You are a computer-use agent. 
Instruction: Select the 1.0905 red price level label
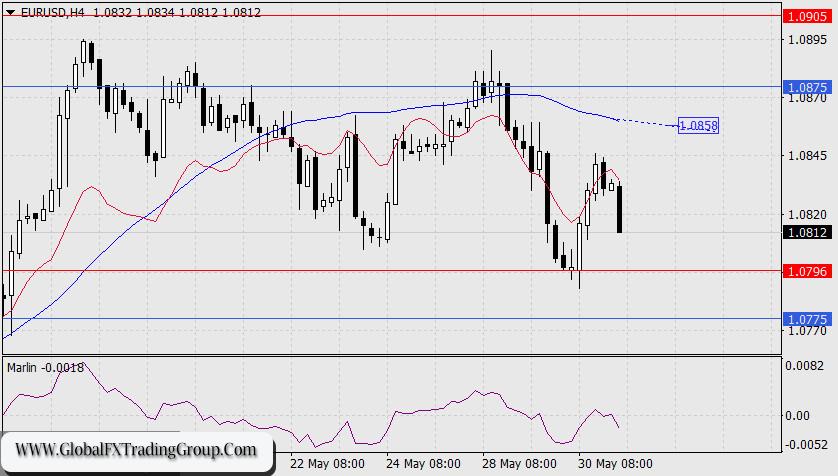click(x=808, y=16)
